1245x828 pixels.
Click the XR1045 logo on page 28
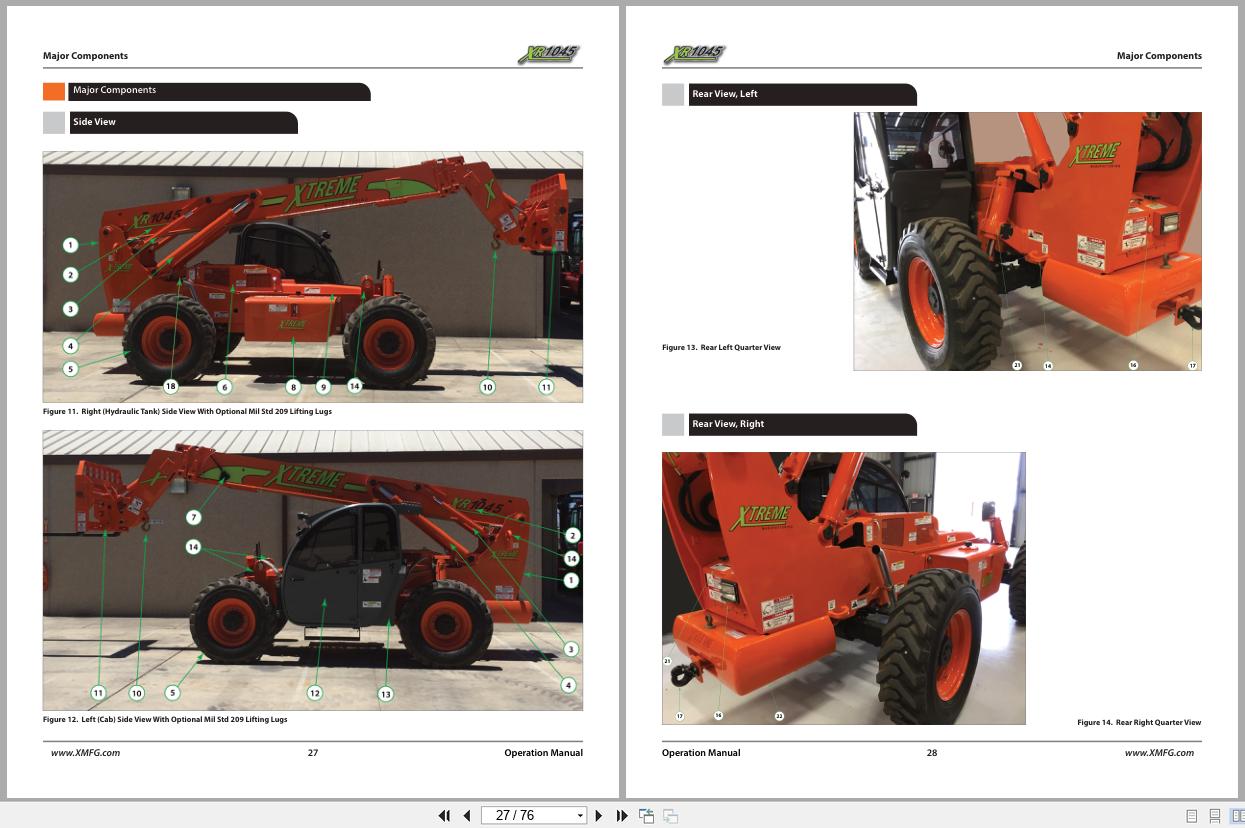click(694, 55)
